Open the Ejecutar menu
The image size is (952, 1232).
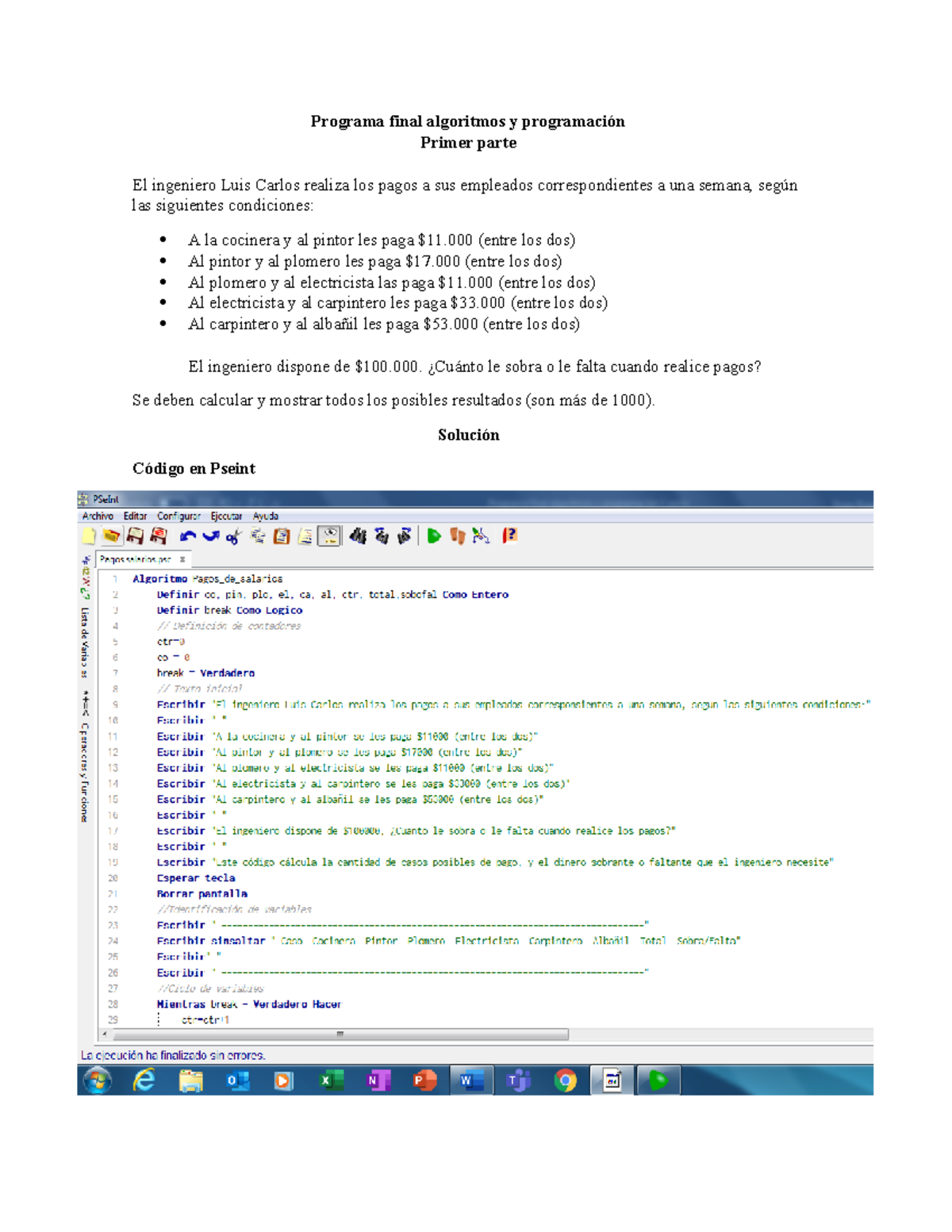point(226,516)
